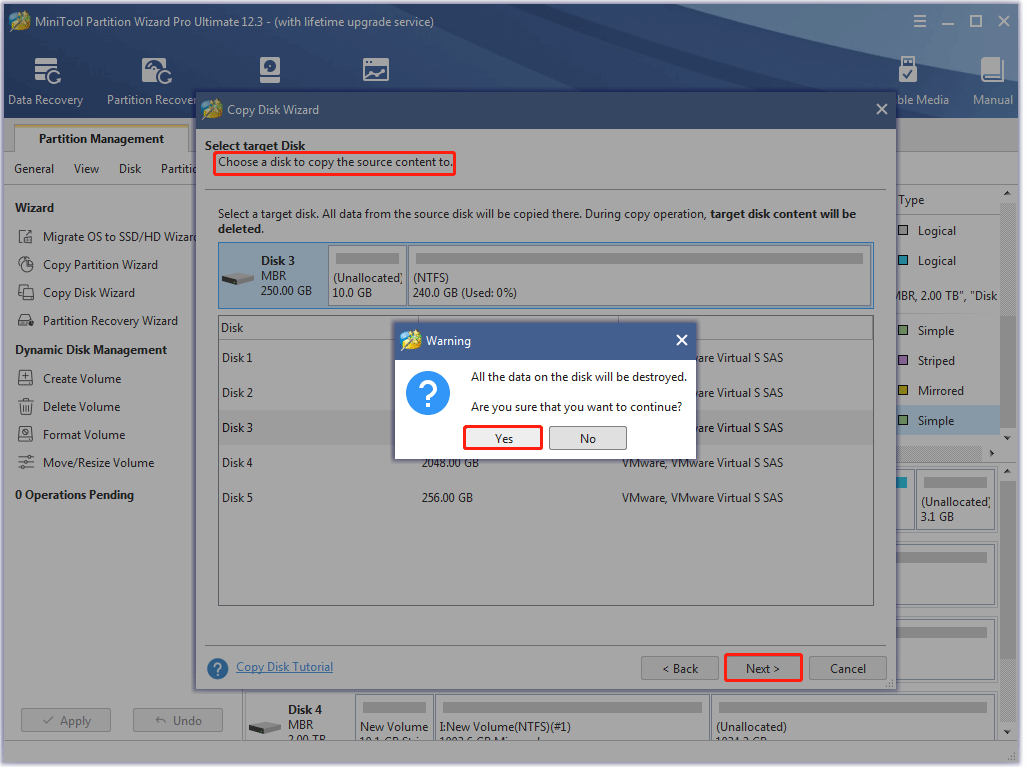The height and width of the screenshot is (770, 1027).
Task: Select Disk 2 row in target disk list
Action: click(548, 394)
